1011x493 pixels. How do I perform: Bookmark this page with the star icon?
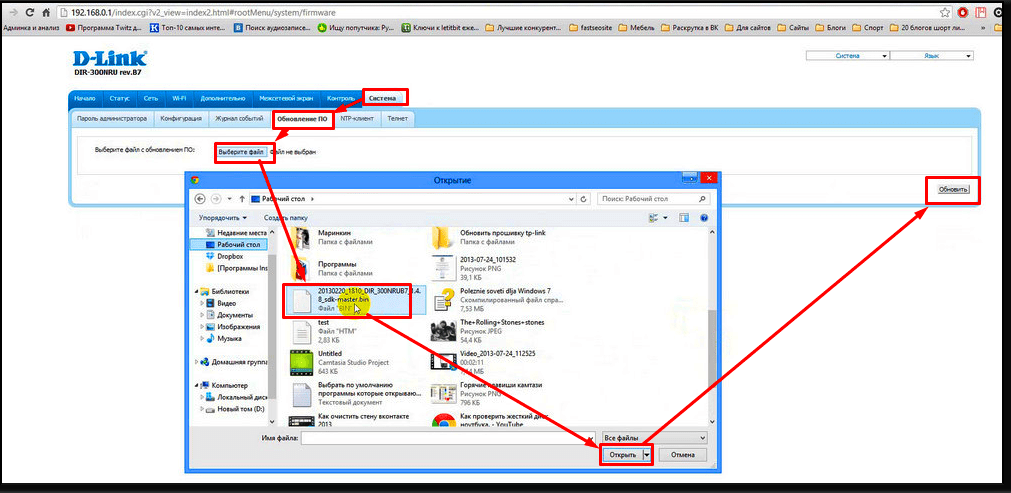click(x=944, y=13)
